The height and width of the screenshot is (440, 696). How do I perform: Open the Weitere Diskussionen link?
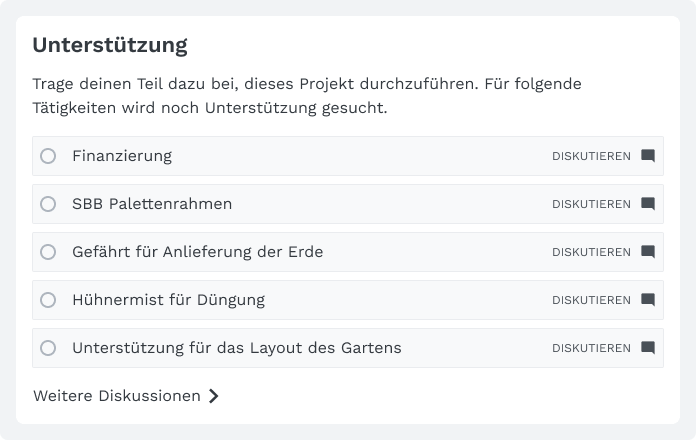(117, 396)
